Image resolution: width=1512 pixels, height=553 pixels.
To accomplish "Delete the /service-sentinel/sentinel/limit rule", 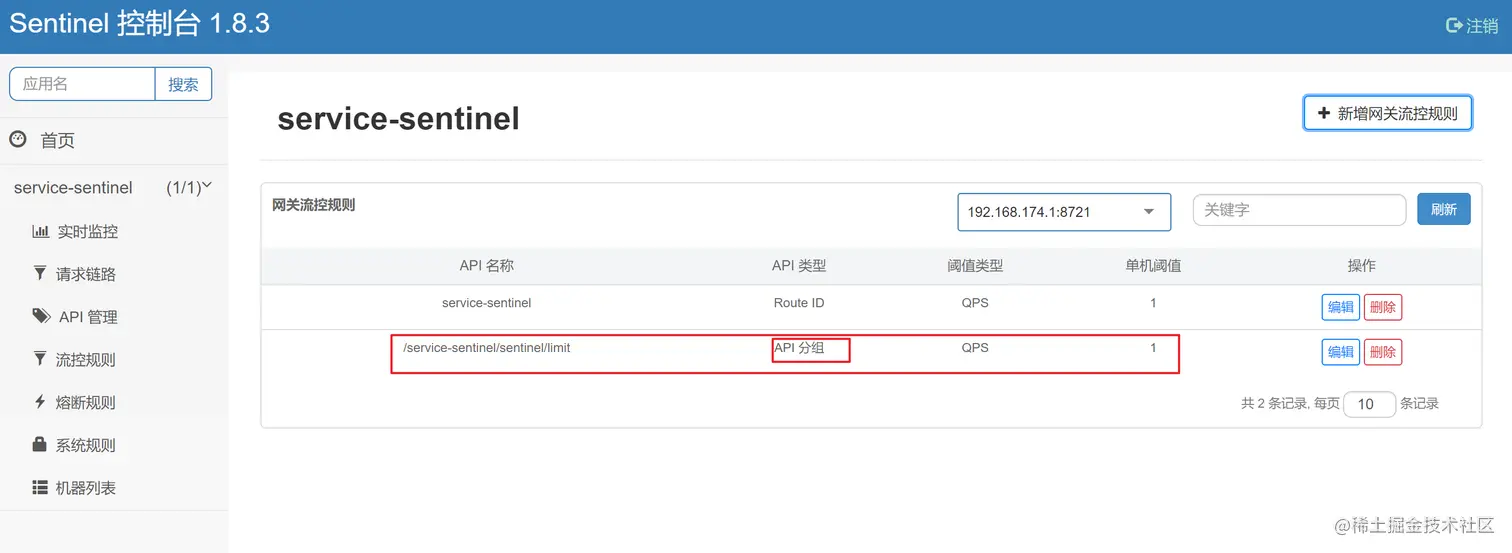I will [x=1383, y=352].
